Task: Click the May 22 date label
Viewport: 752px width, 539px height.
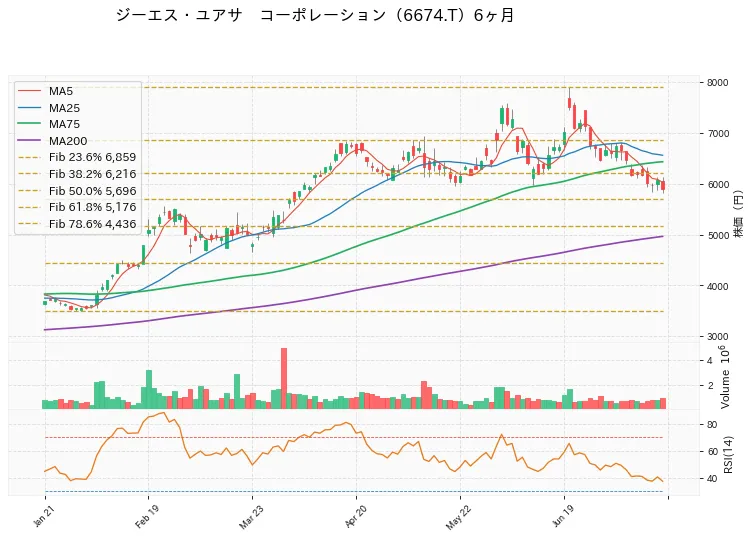Action: tap(458, 517)
